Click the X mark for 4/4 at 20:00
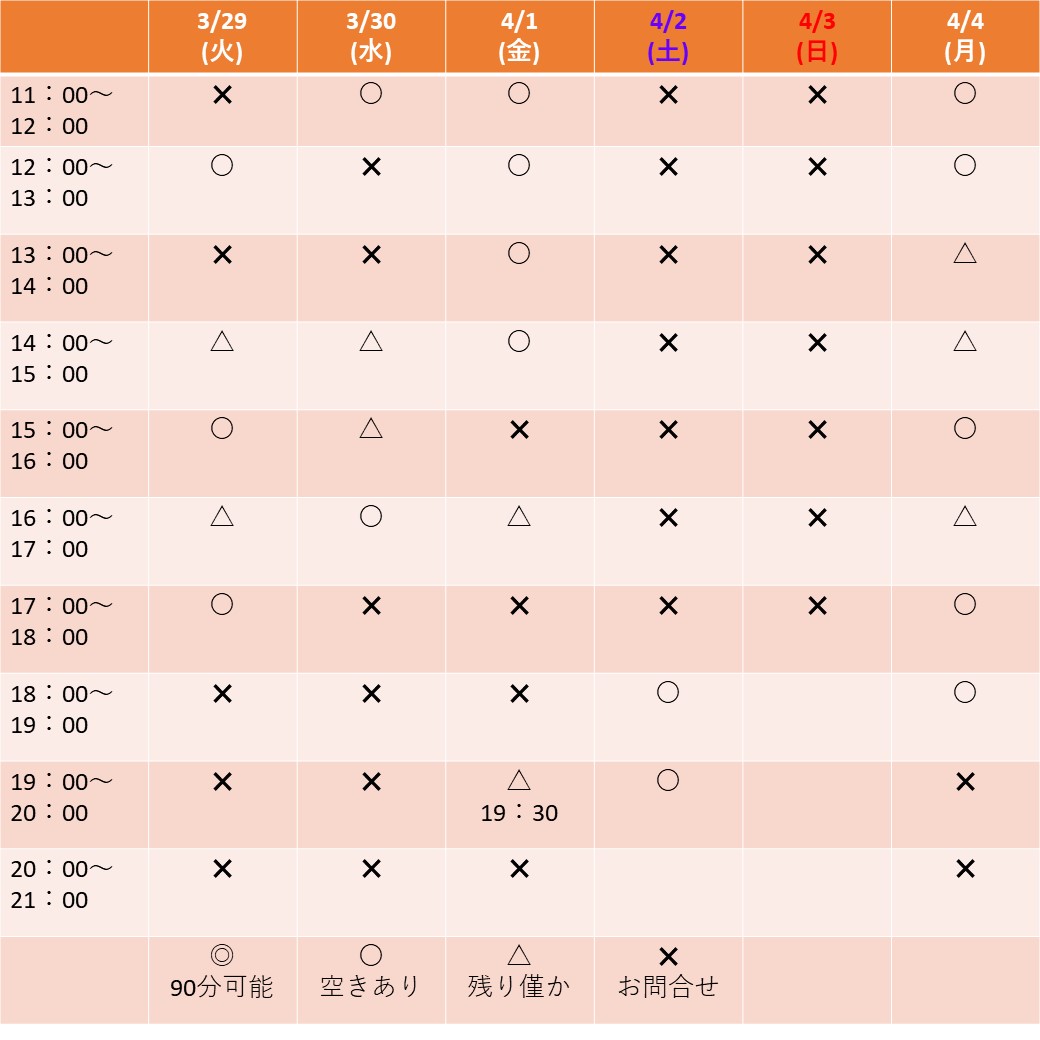 [965, 868]
